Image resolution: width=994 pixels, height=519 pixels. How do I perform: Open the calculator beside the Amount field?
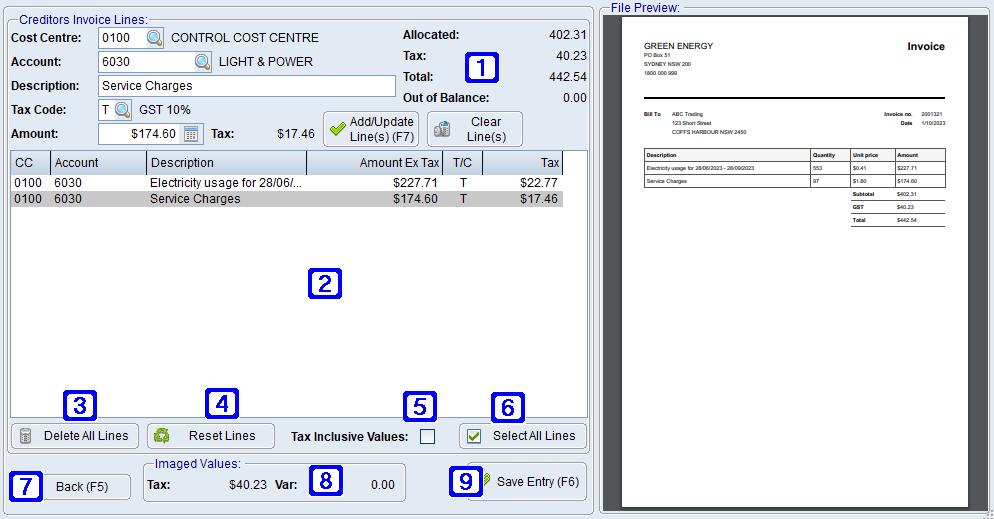[x=191, y=134]
